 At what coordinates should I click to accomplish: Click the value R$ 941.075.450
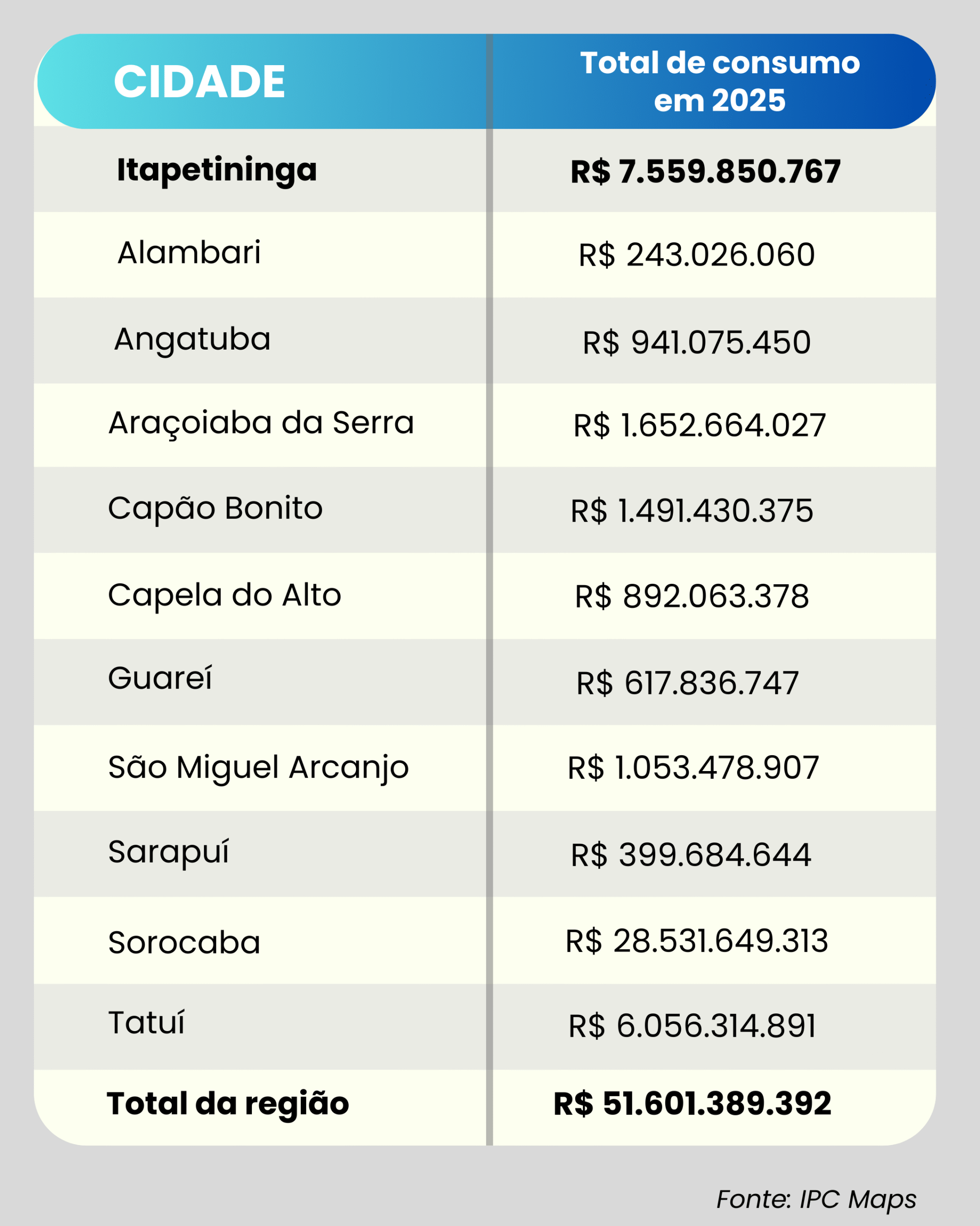[697, 342]
